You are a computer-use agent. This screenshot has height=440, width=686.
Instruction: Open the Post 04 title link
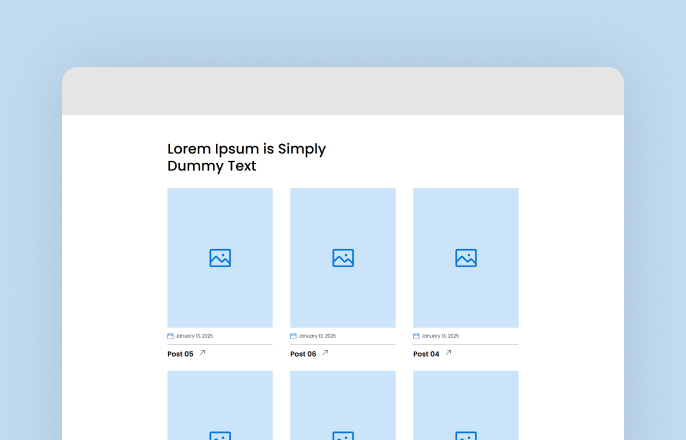pos(426,354)
